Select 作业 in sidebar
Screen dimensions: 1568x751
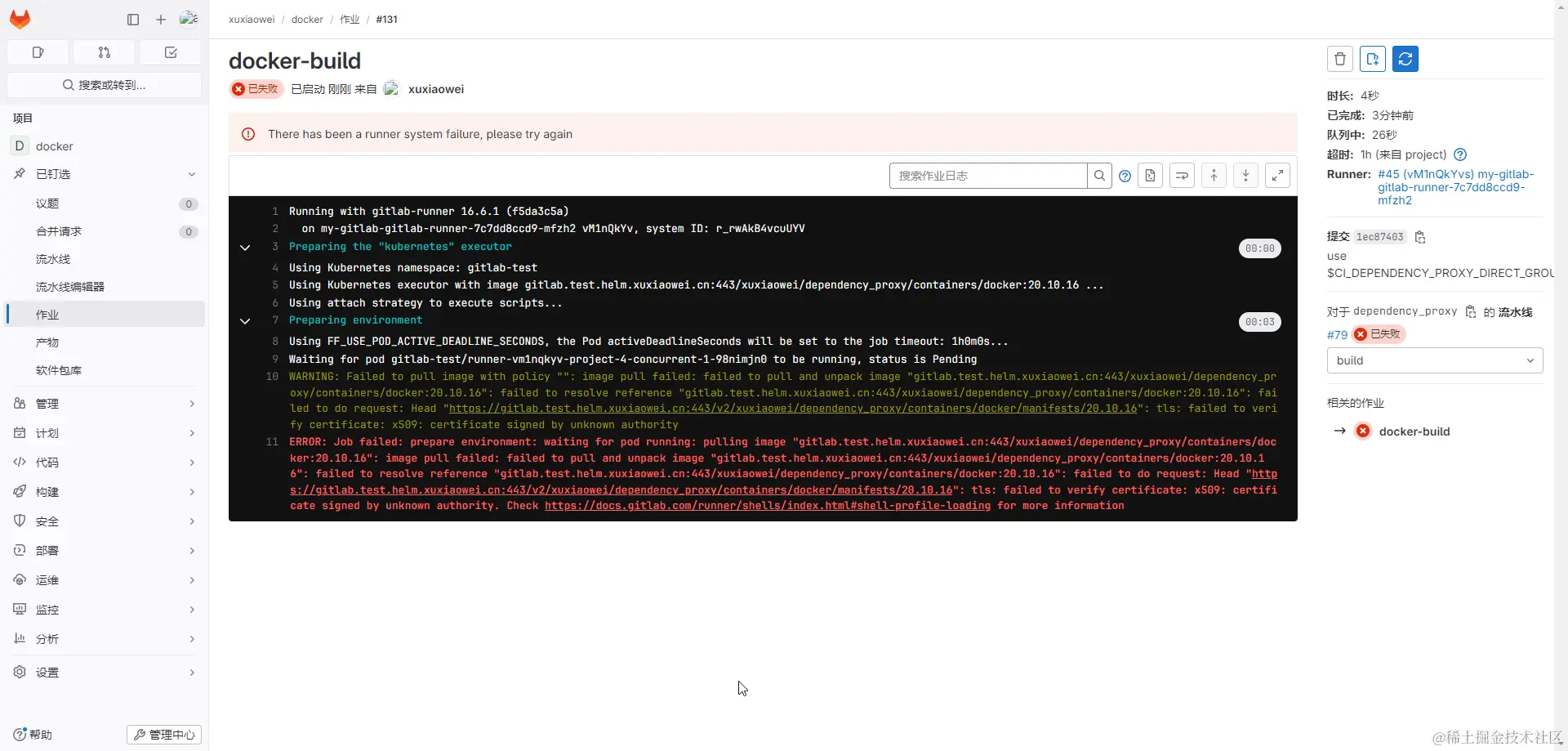tap(106, 315)
